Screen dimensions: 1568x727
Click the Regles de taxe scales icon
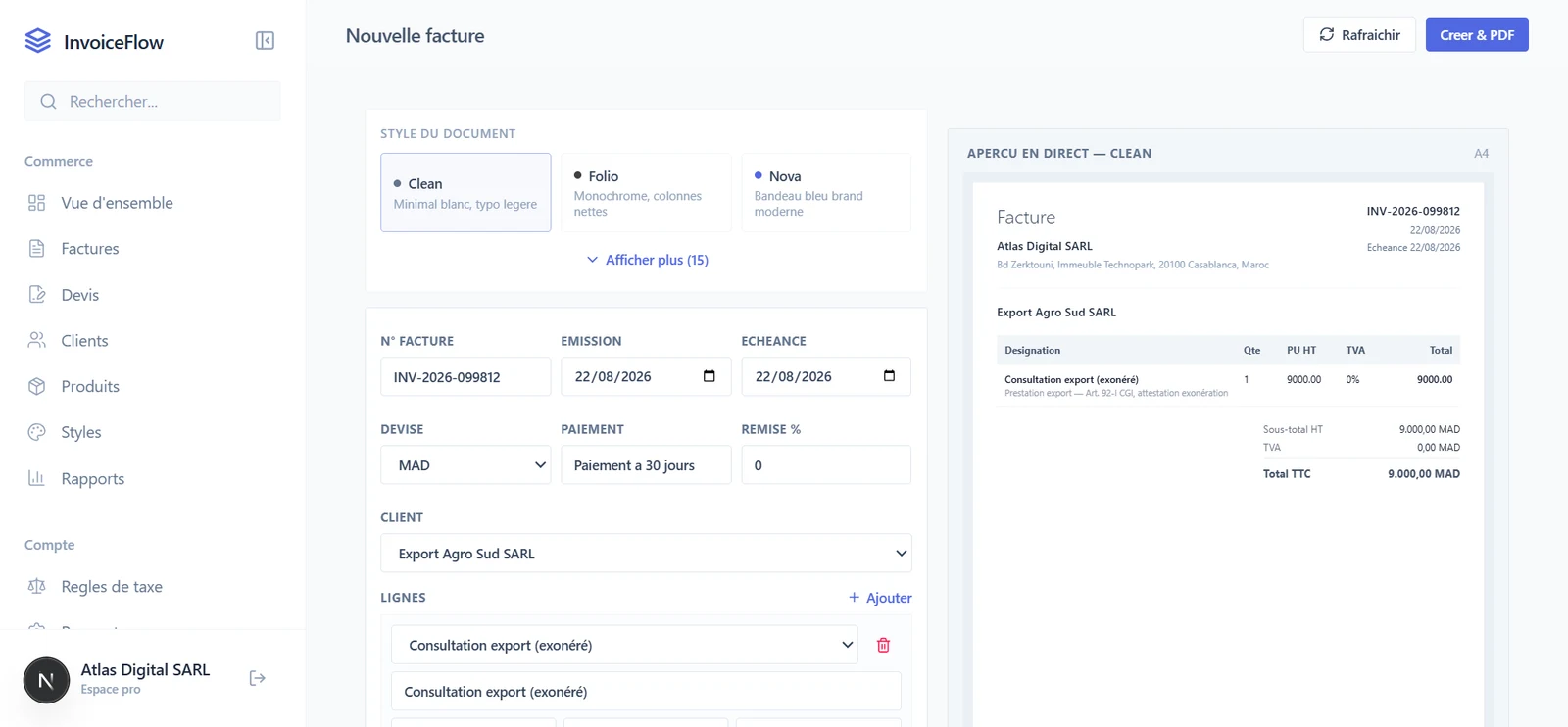[x=37, y=586]
